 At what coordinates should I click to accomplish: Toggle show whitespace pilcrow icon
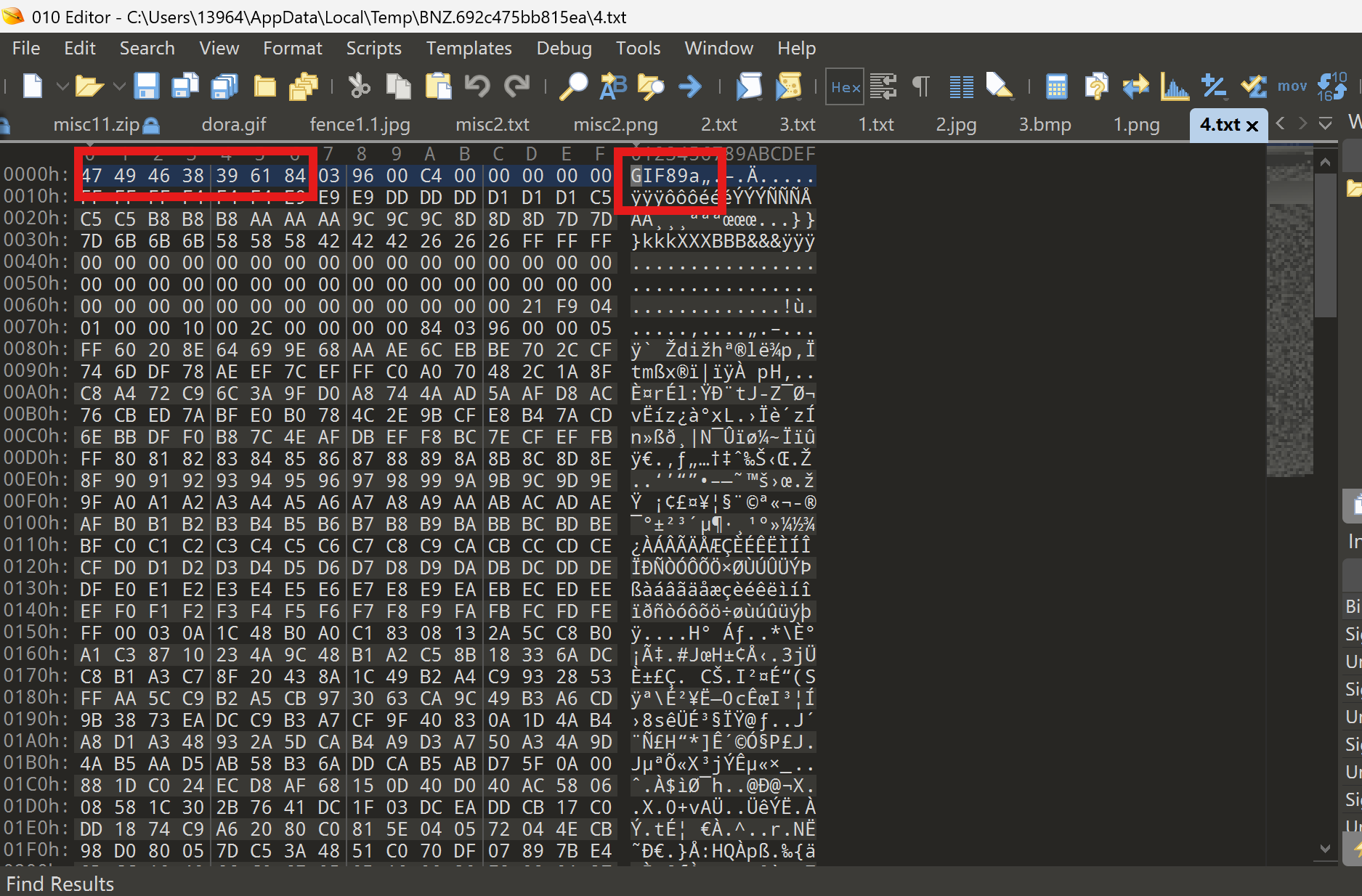[920, 86]
